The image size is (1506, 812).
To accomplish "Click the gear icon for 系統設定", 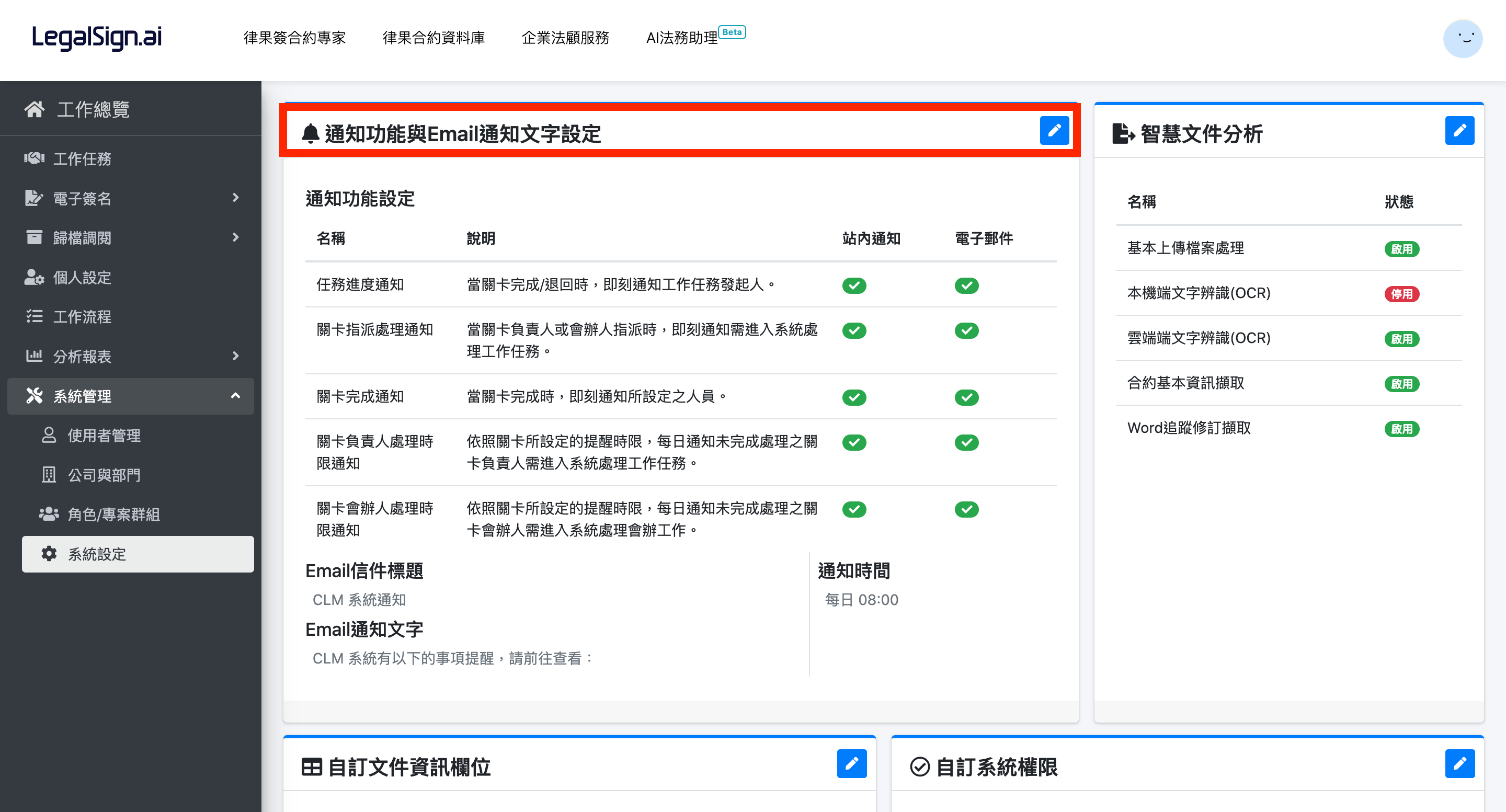I will 49,554.
